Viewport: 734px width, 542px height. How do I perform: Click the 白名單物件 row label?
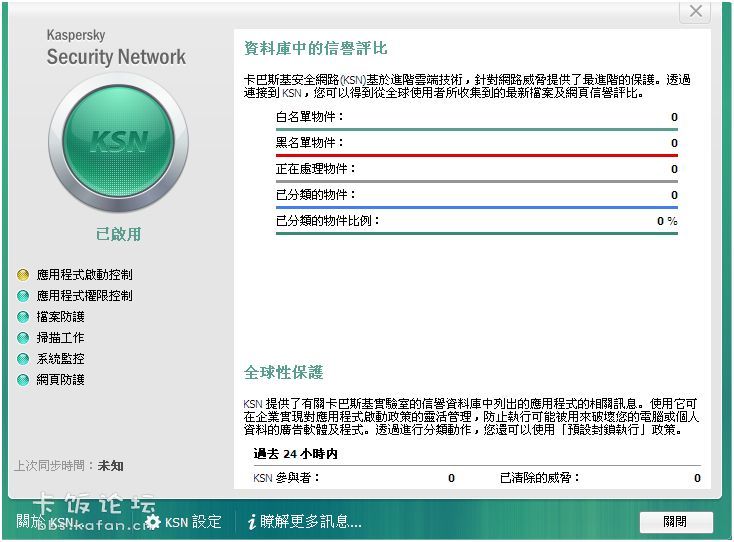[310, 117]
